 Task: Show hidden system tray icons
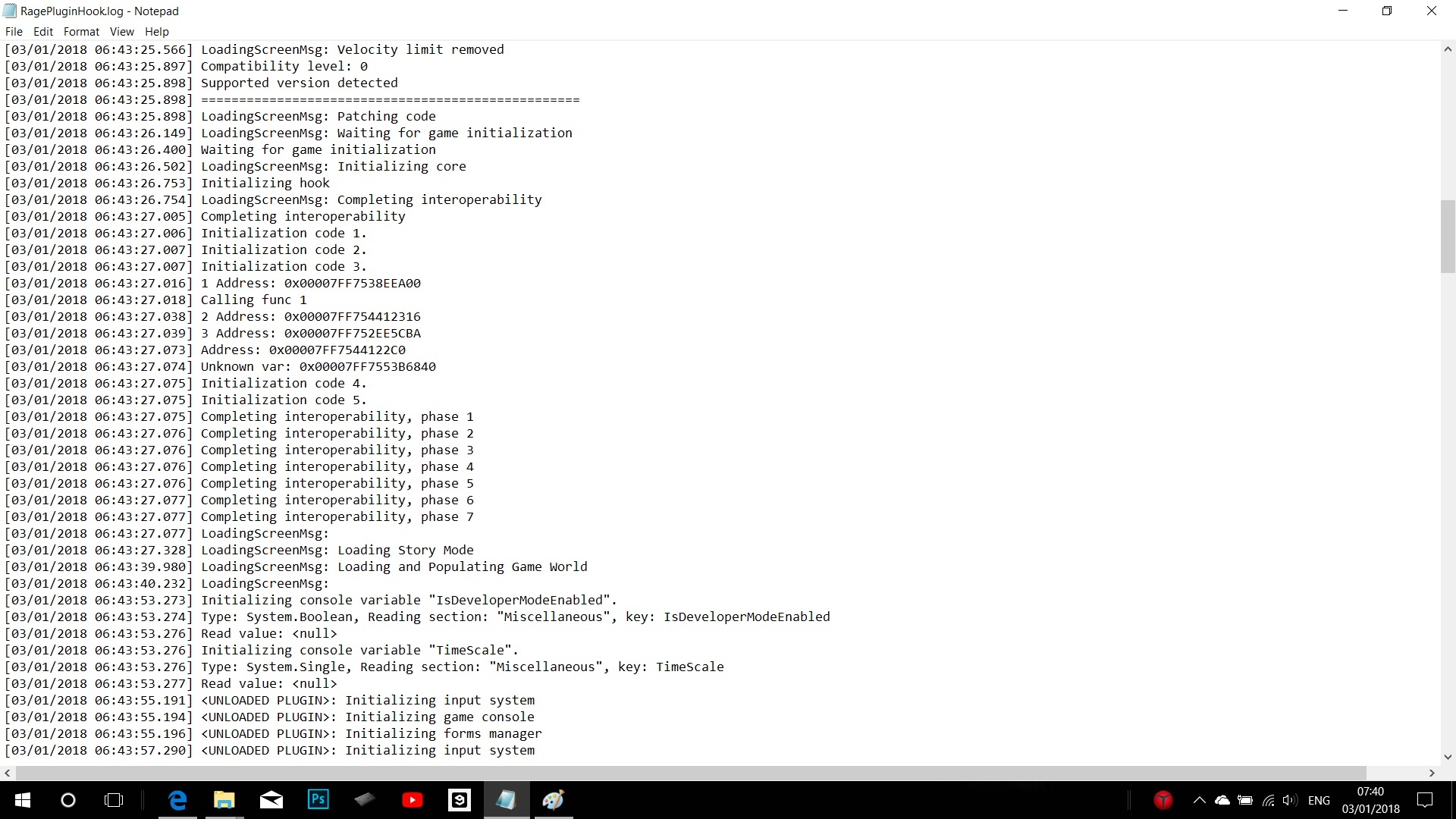click(x=1199, y=800)
